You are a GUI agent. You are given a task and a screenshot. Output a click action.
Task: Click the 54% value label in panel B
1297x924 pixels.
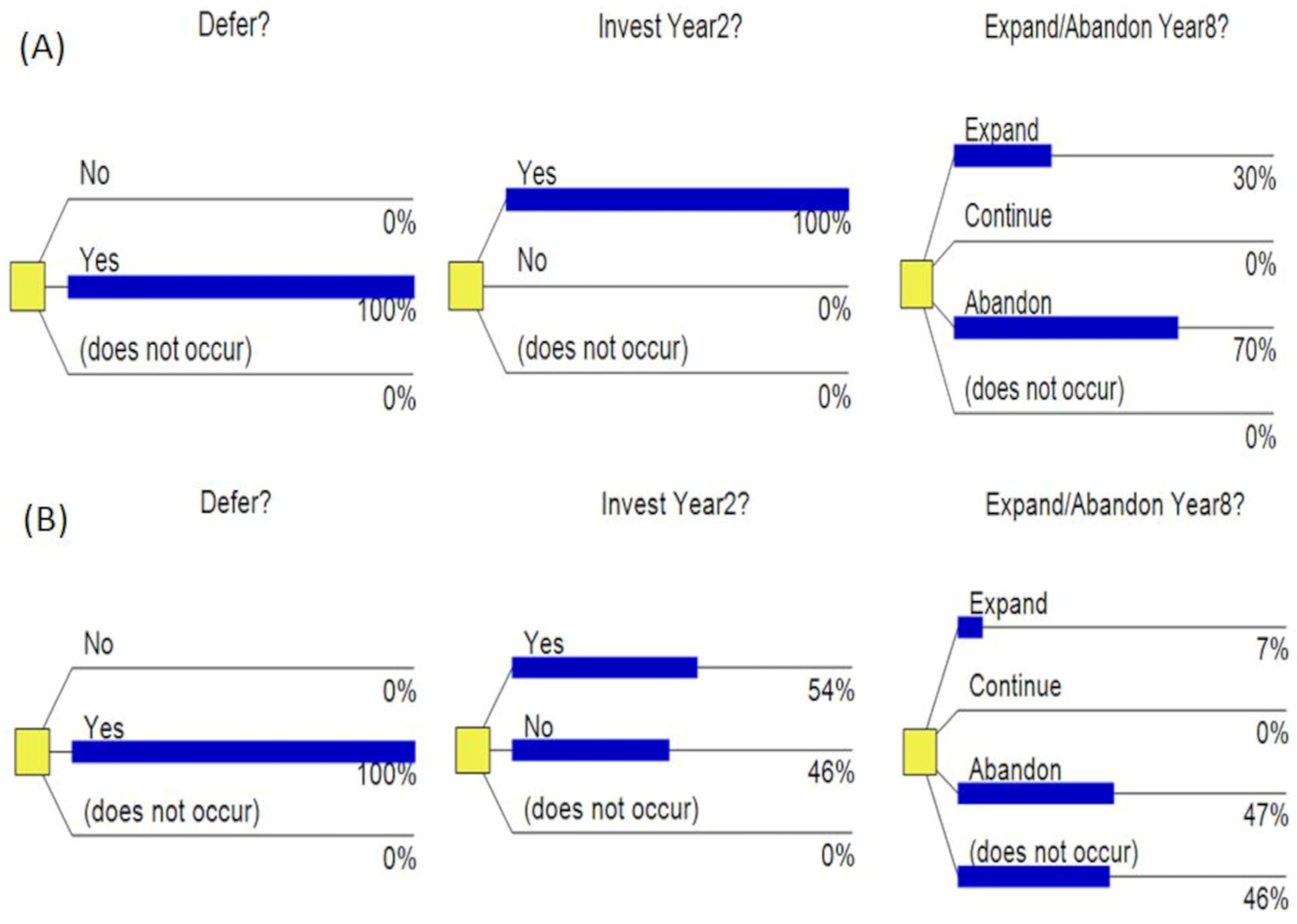(831, 691)
